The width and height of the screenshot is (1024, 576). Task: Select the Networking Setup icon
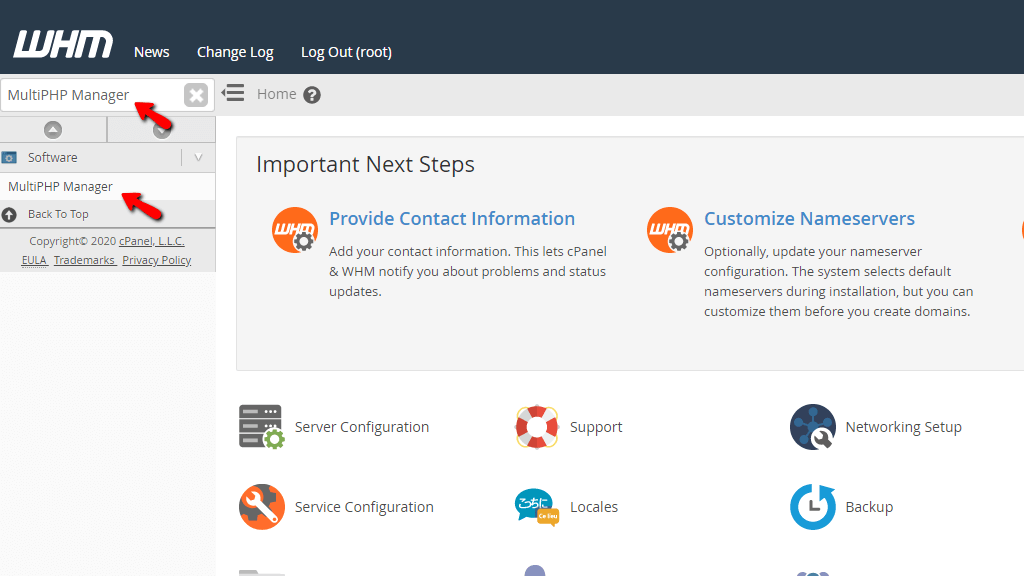pyautogui.click(x=812, y=427)
